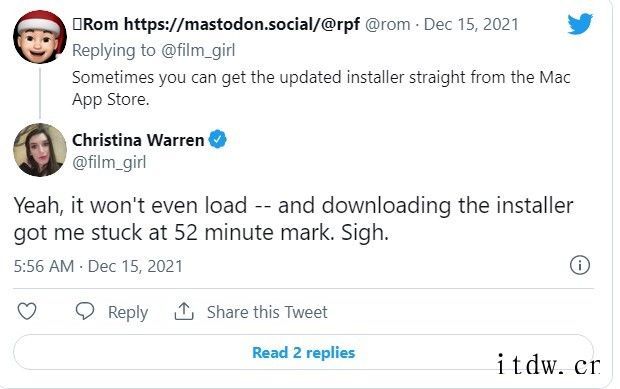The image size is (620, 389).
Task: Click the Rom mastodon.social display name
Action: [x=216, y=24]
